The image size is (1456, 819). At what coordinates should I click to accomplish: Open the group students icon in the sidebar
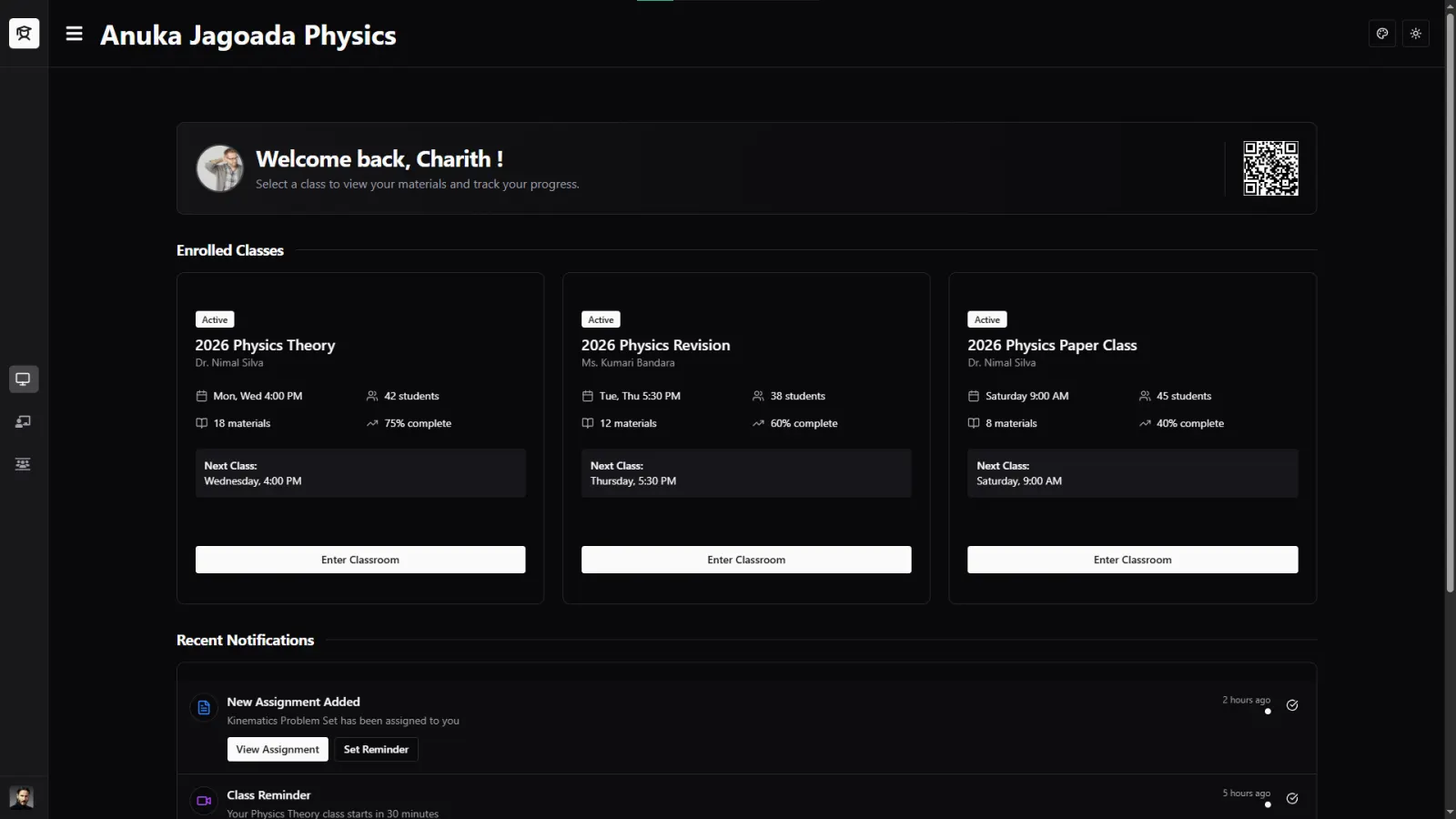coord(24,464)
